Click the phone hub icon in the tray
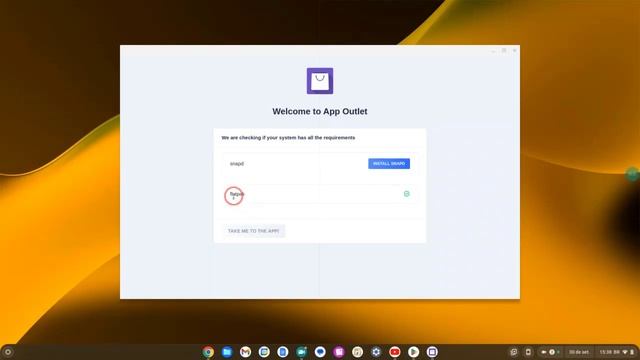 (528, 352)
